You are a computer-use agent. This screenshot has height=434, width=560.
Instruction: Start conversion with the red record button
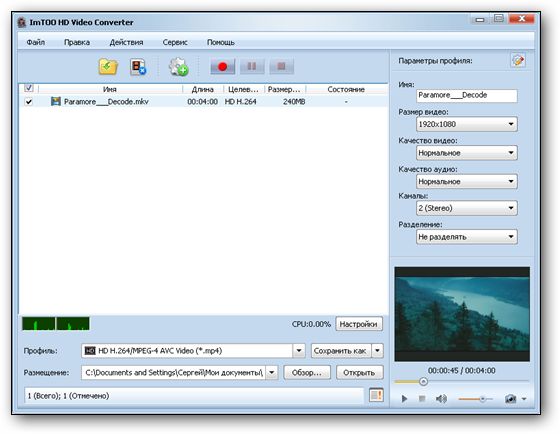pos(222,66)
